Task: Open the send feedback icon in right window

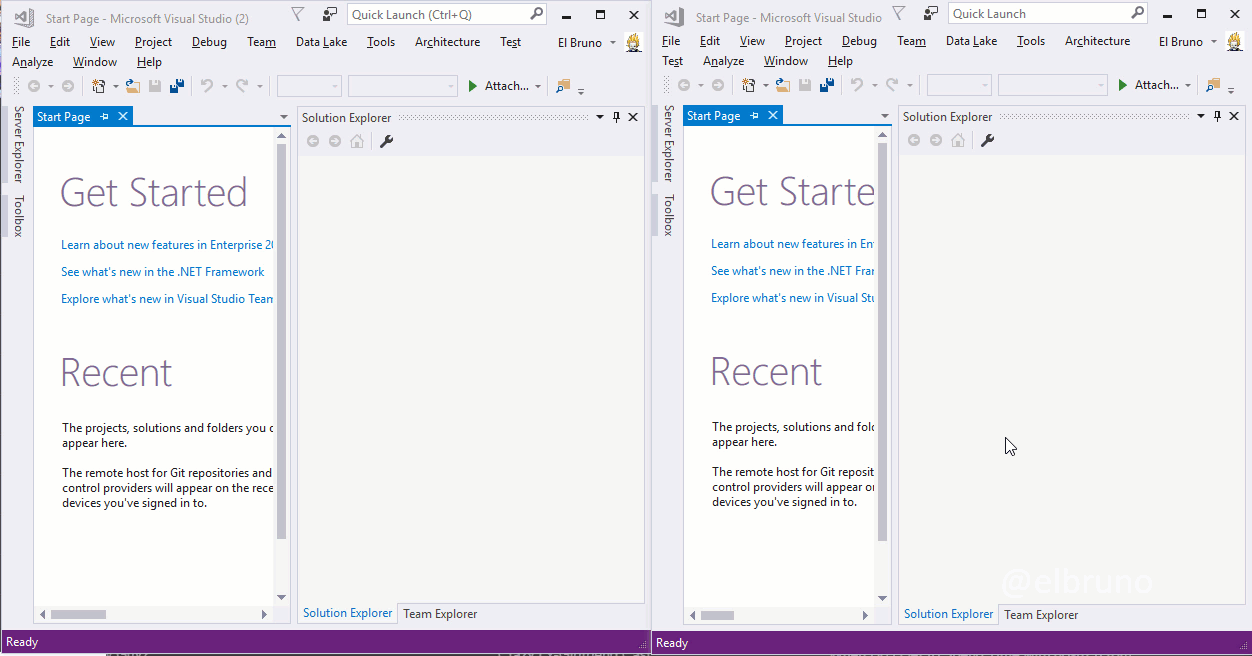Action: (931, 13)
